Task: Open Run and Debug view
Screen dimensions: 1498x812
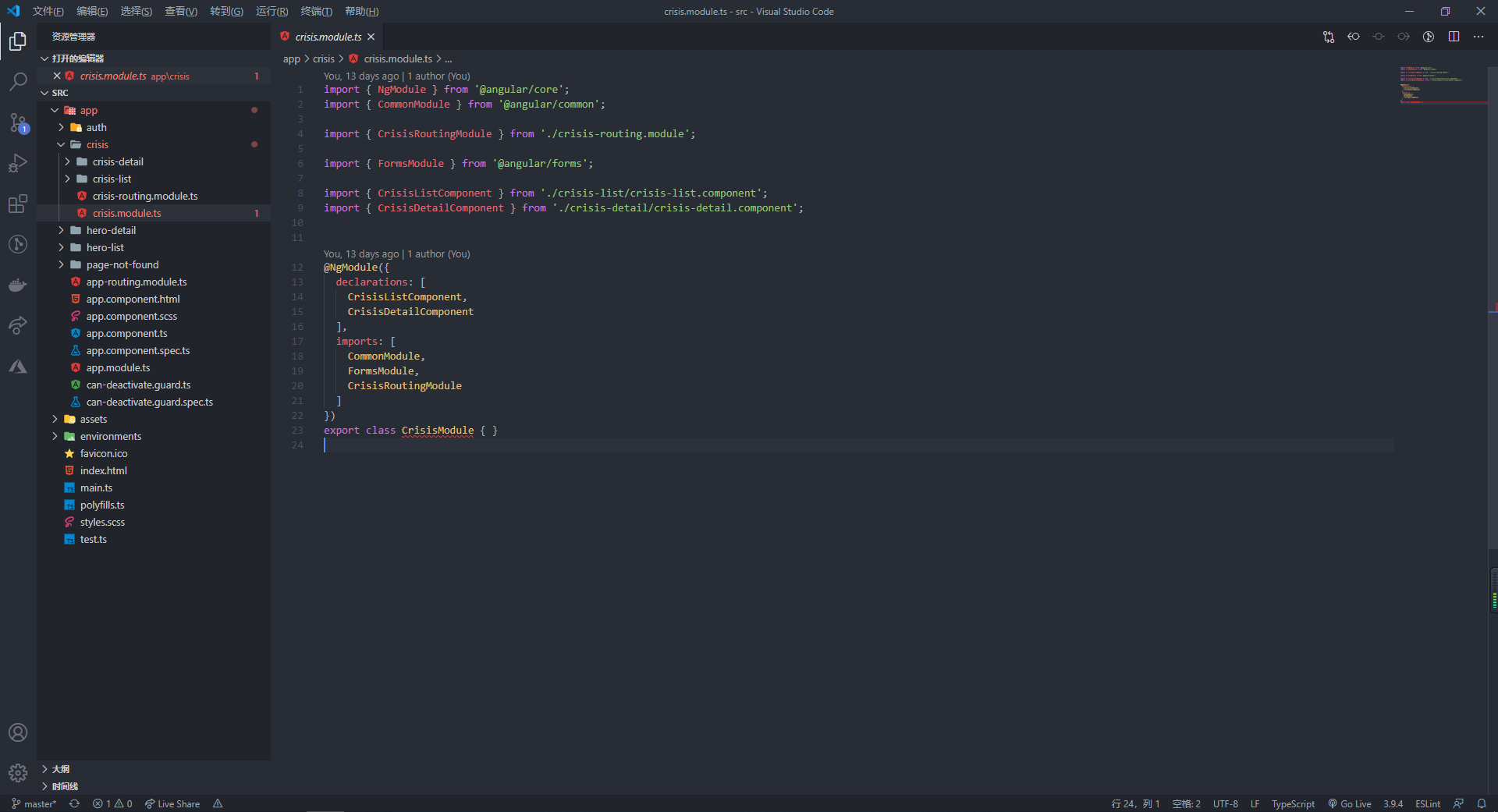Action: (x=18, y=163)
